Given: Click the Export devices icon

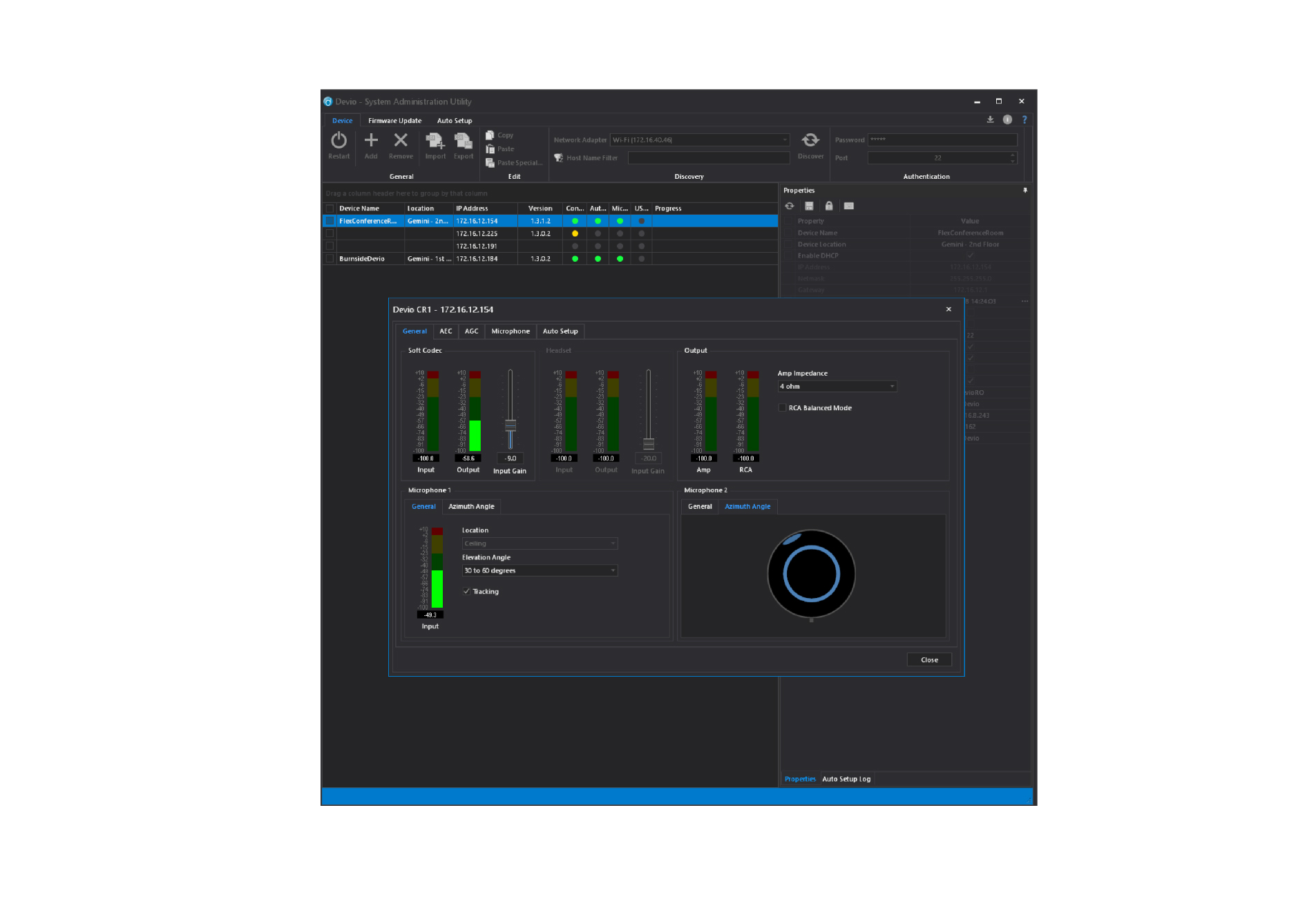Looking at the screenshot, I should click(x=464, y=141).
